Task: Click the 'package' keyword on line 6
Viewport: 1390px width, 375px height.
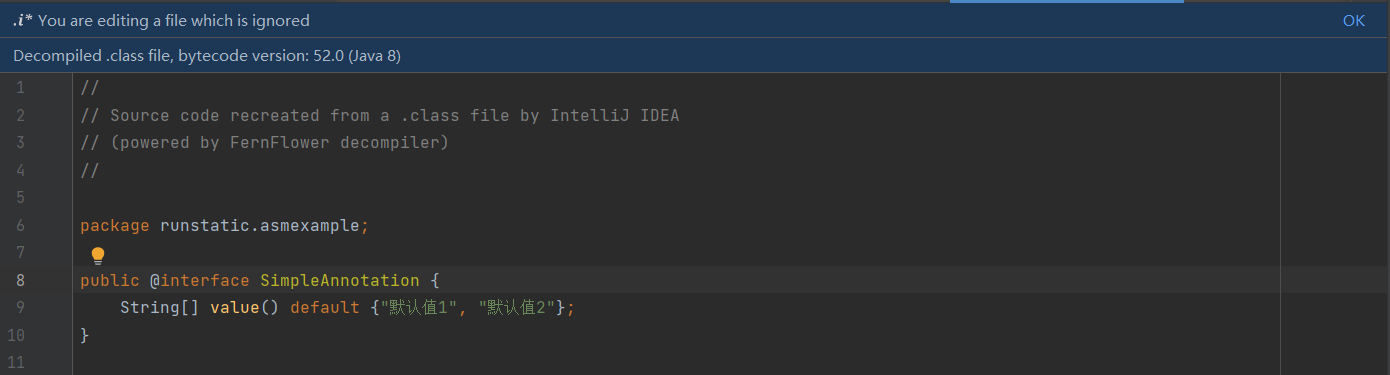Action: (115, 226)
